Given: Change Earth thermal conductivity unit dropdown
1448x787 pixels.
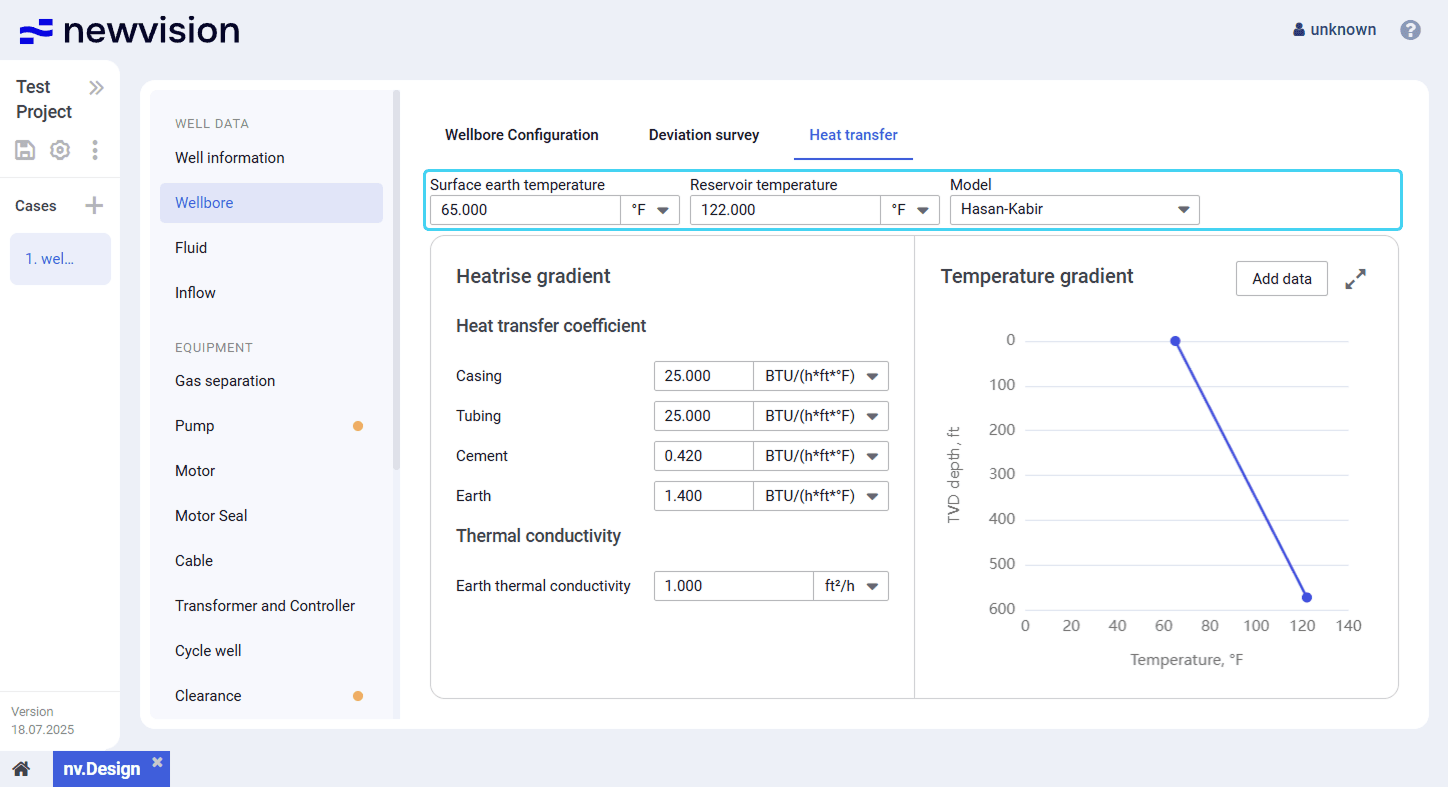Looking at the screenshot, I should pyautogui.click(x=851, y=586).
